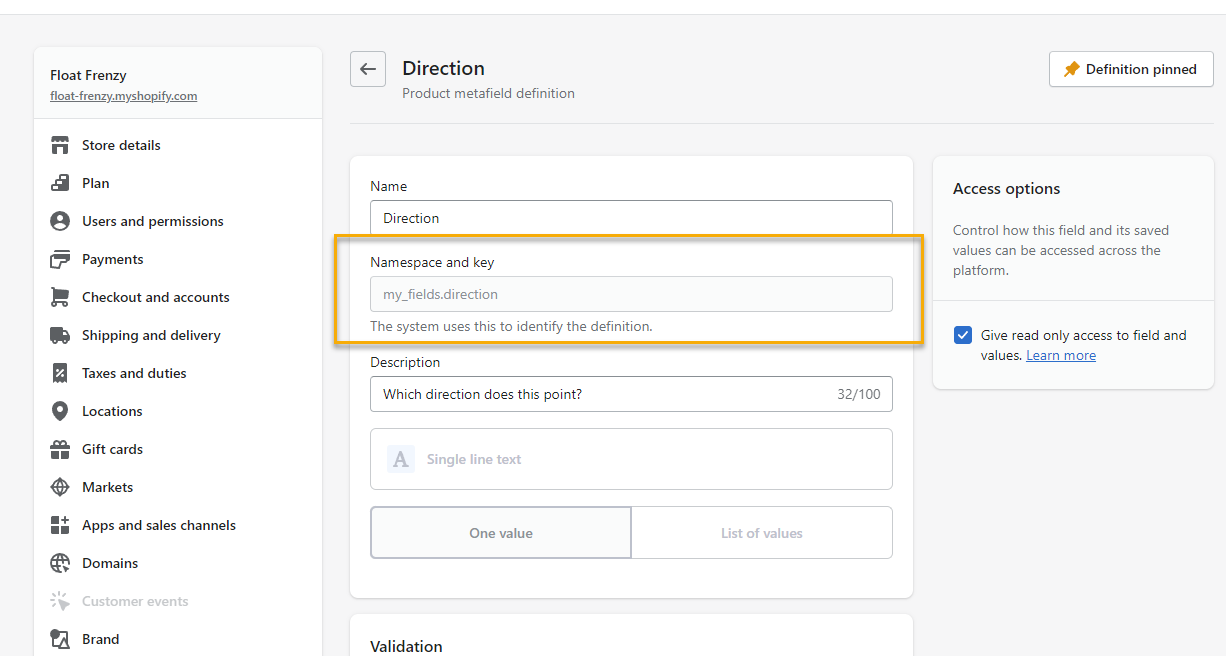This screenshot has width=1226, height=656.
Task: Click the Checkout and accounts cart icon
Action: pos(60,297)
